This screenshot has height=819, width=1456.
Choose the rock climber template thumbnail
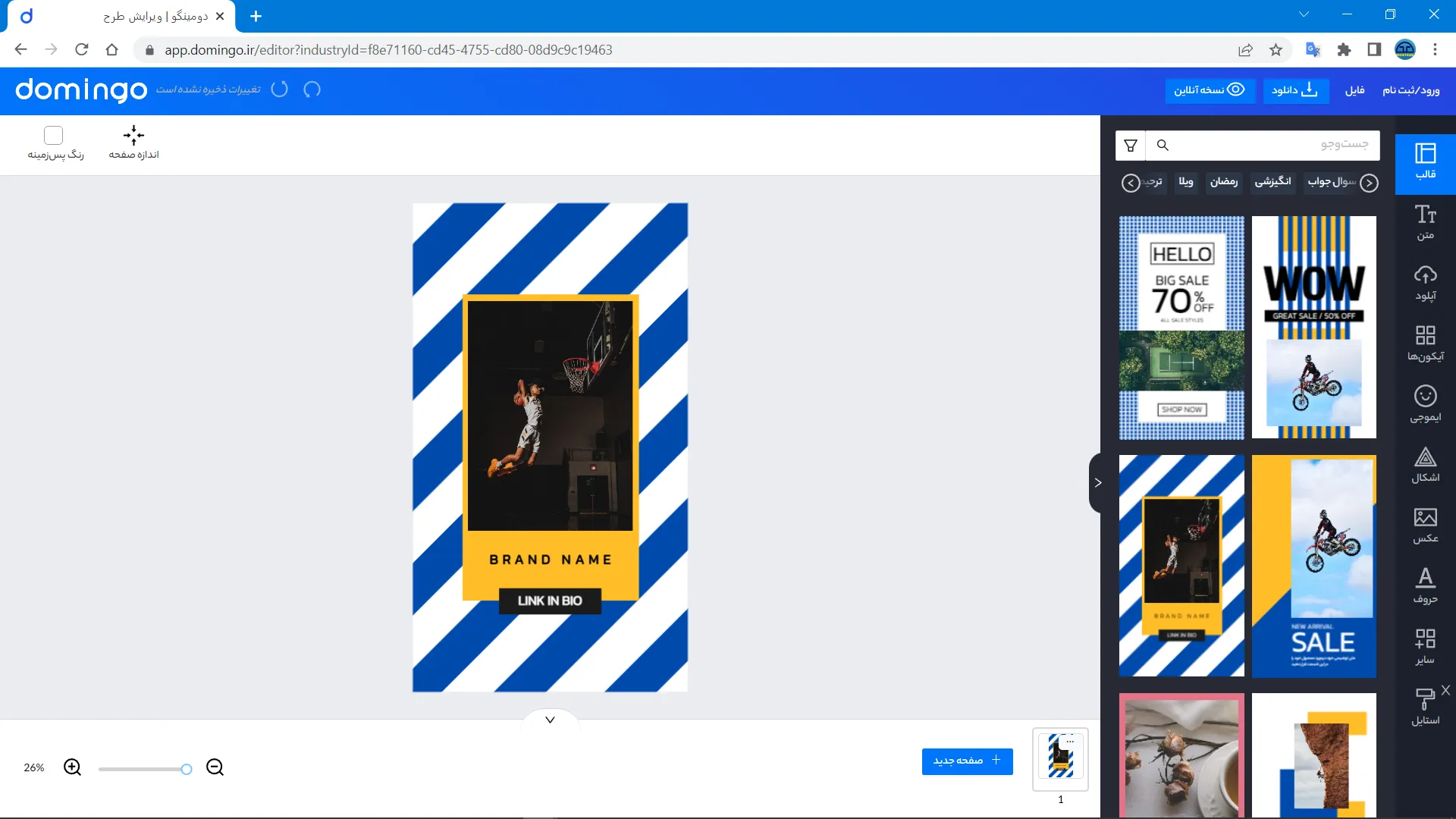[x=1313, y=755]
